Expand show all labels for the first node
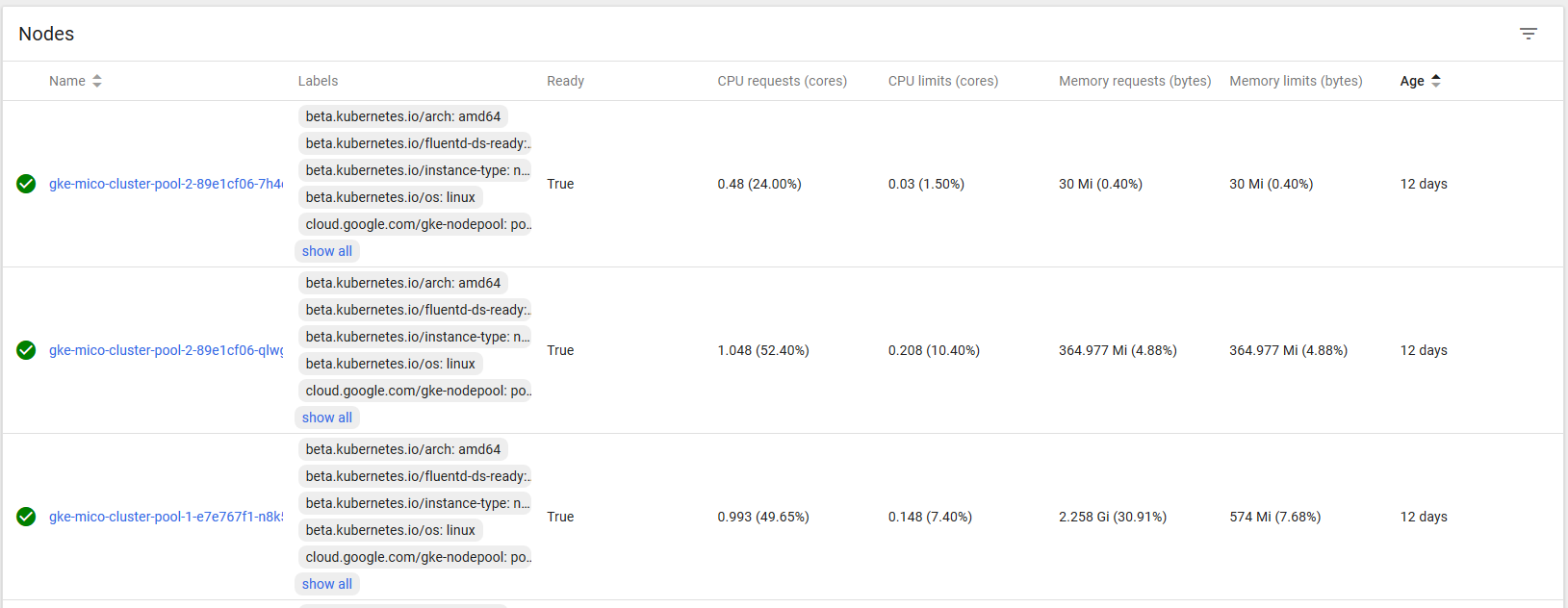Viewport: 1568px width, 608px height. coord(327,250)
